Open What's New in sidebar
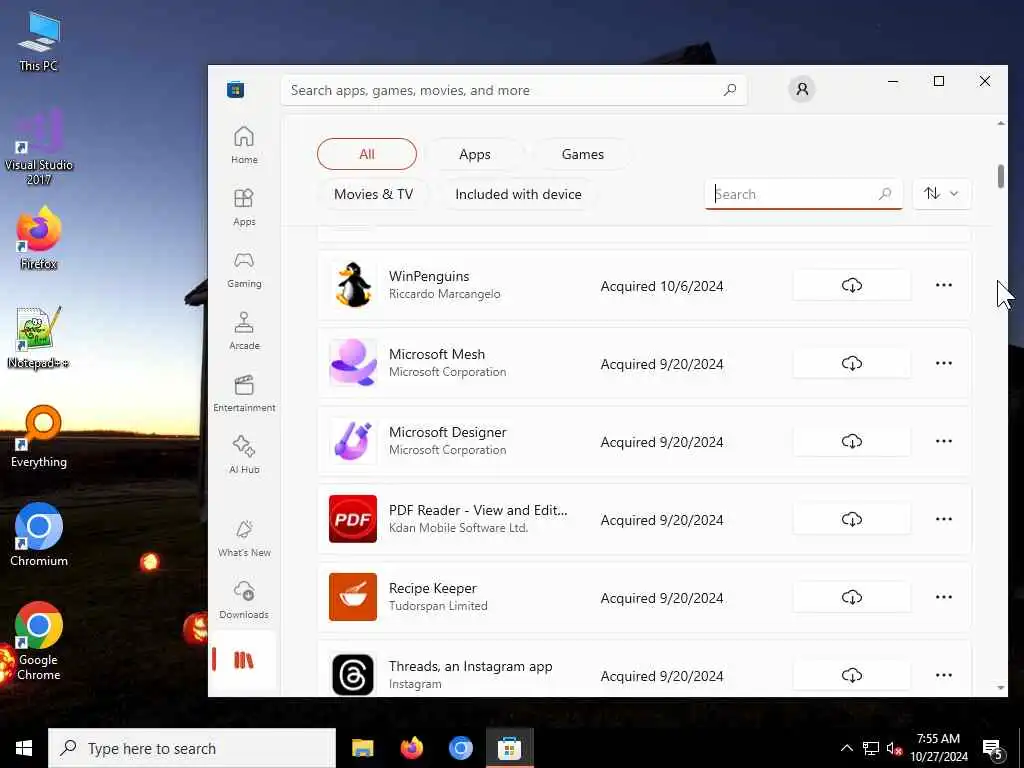The image size is (1024, 768). [244, 538]
